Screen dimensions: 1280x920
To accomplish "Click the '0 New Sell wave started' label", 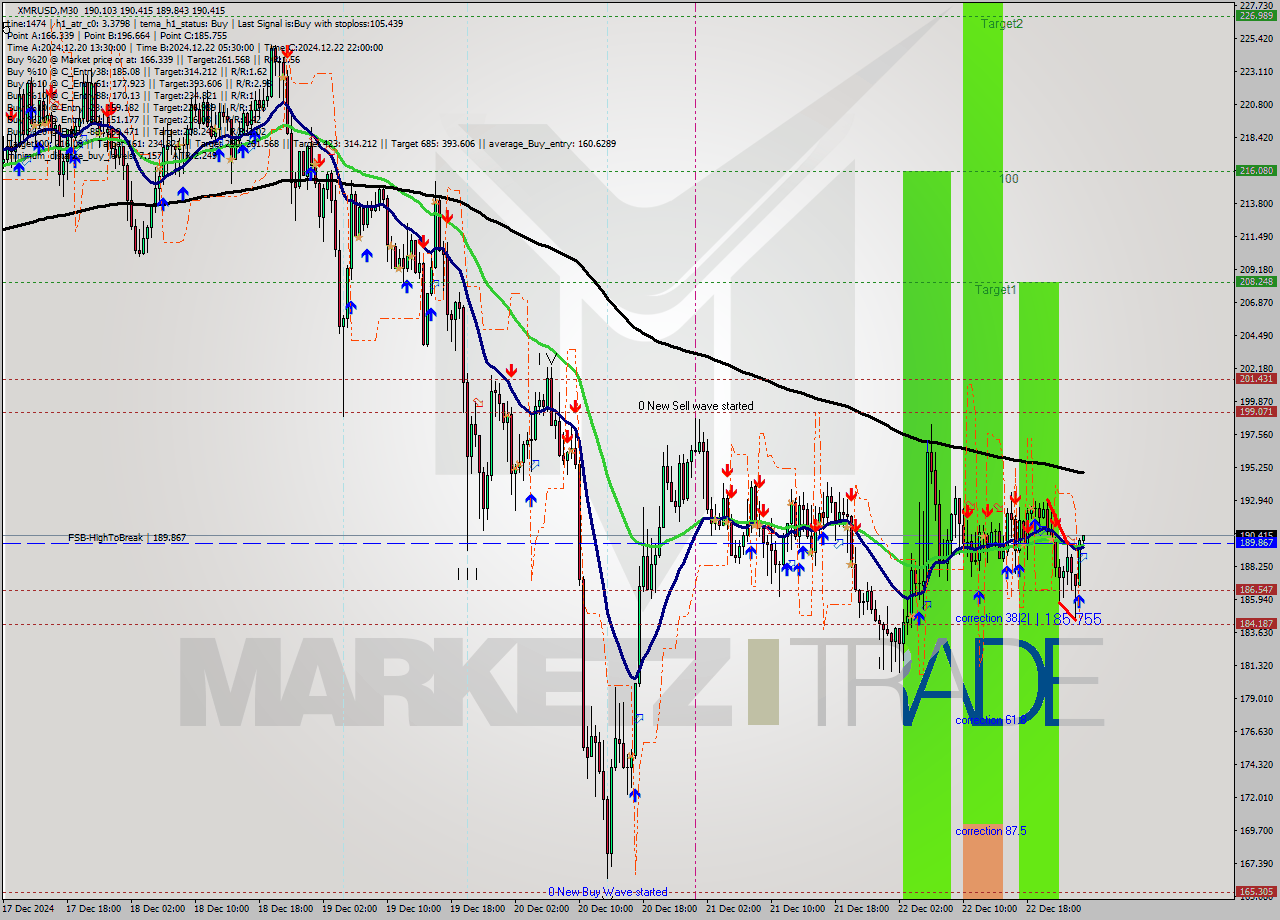I will pyautogui.click(x=696, y=406).
